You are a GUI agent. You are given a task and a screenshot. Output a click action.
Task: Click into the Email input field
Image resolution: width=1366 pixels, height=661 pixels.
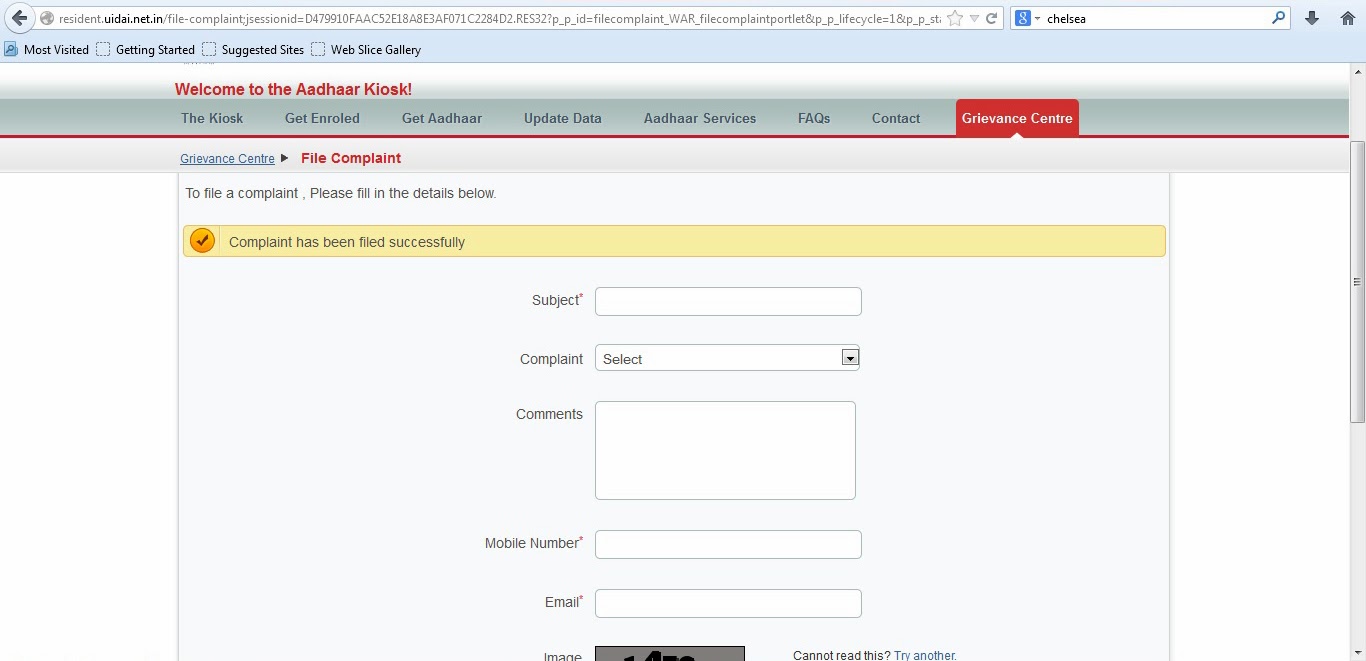pos(728,603)
